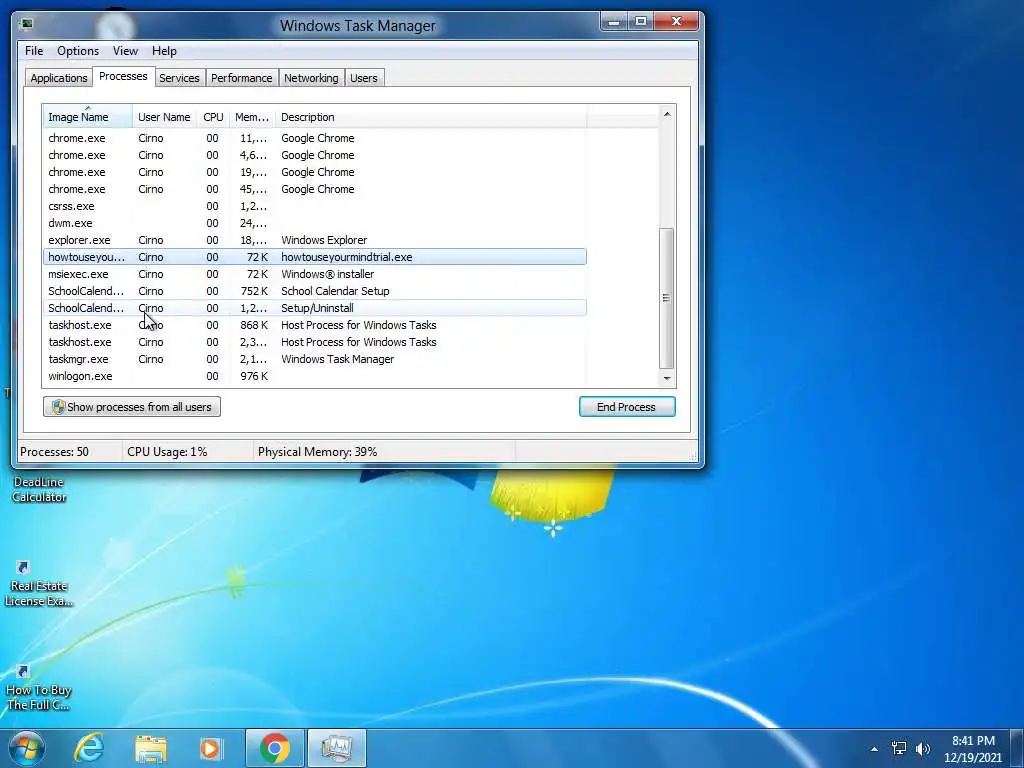
Task: Select dwm.exe process row
Action: click(x=315, y=223)
